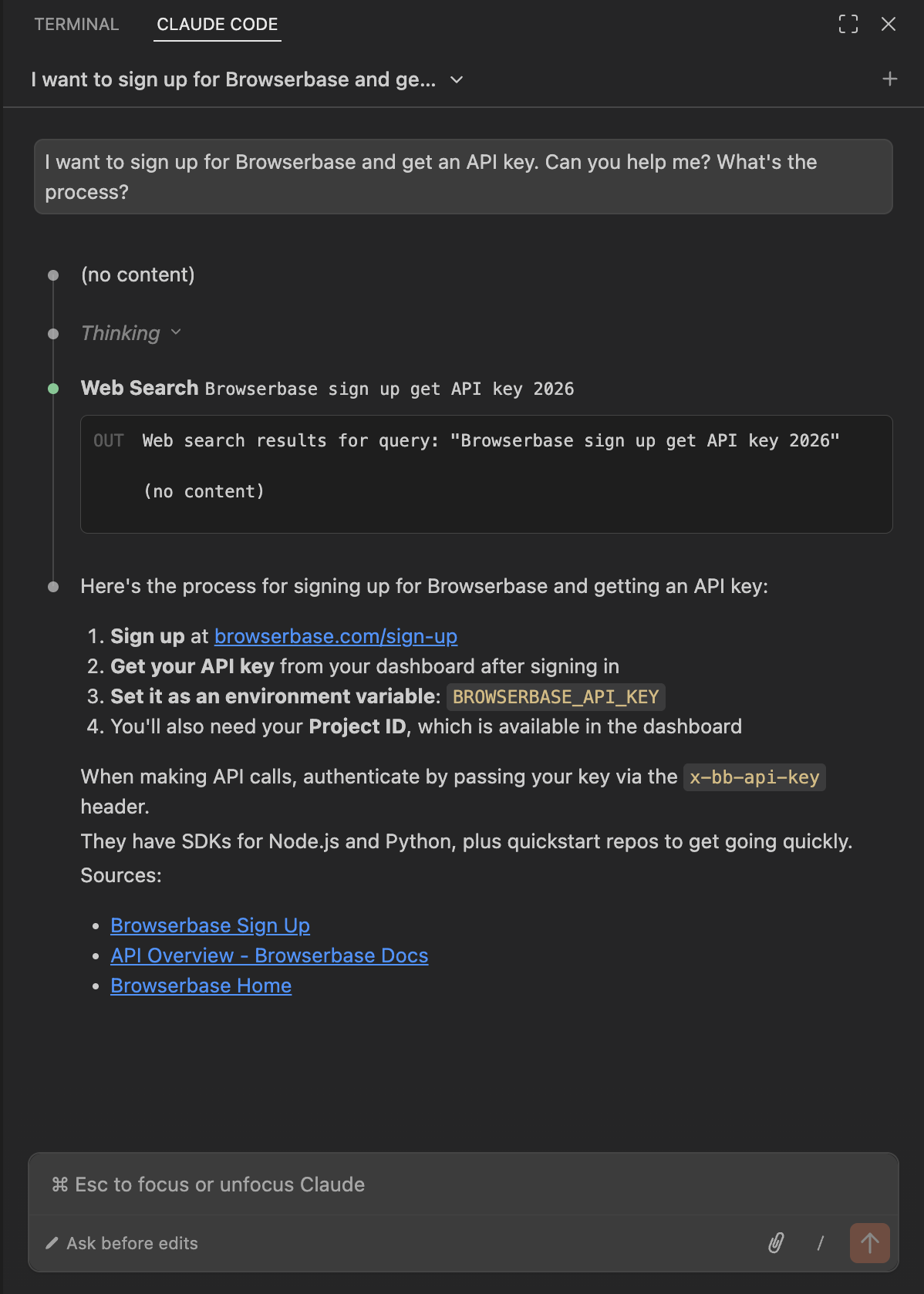Click the pencil edit-mode icon
Screen dimensions: 924x1294
click(52, 1243)
